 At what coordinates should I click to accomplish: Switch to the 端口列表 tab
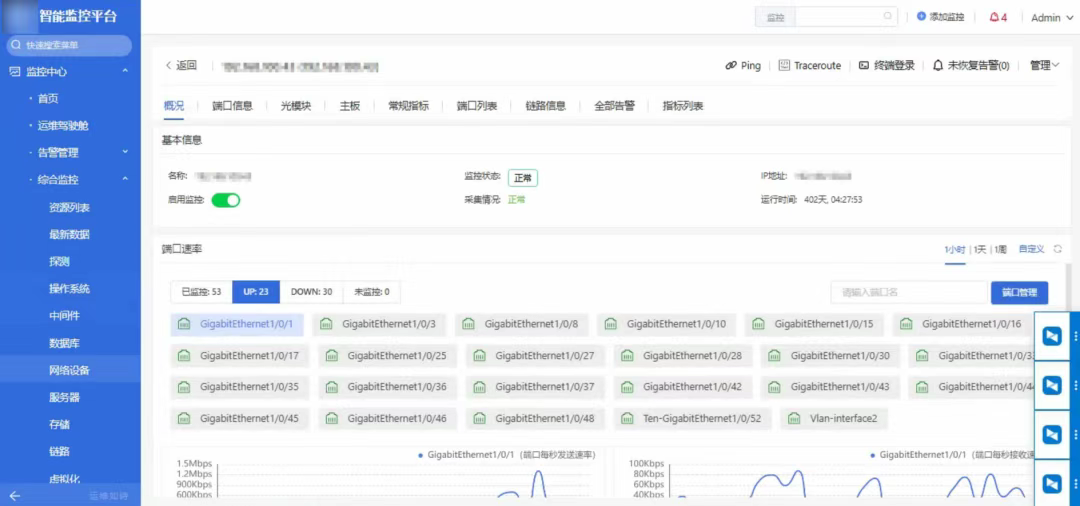pyautogui.click(x=477, y=106)
